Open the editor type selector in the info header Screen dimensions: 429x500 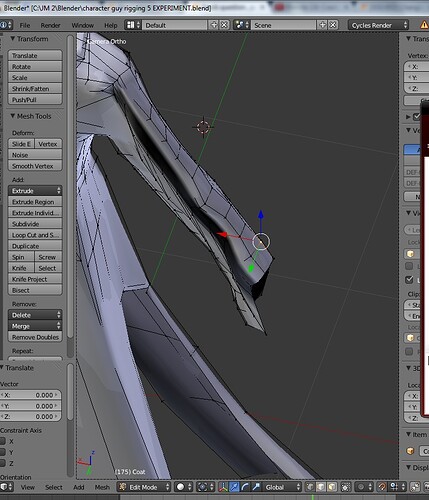(5, 25)
